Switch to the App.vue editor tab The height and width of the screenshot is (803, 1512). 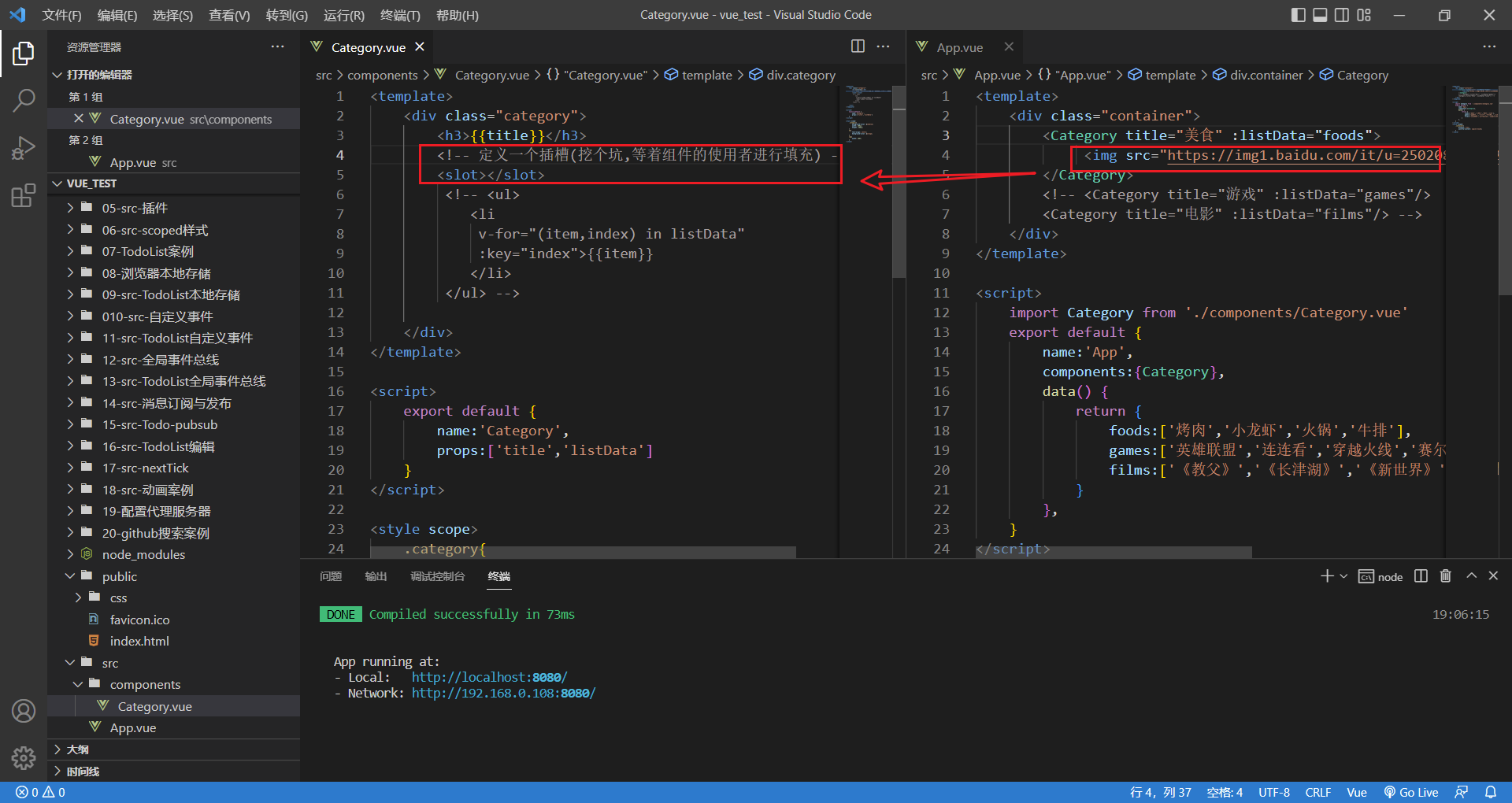(959, 47)
